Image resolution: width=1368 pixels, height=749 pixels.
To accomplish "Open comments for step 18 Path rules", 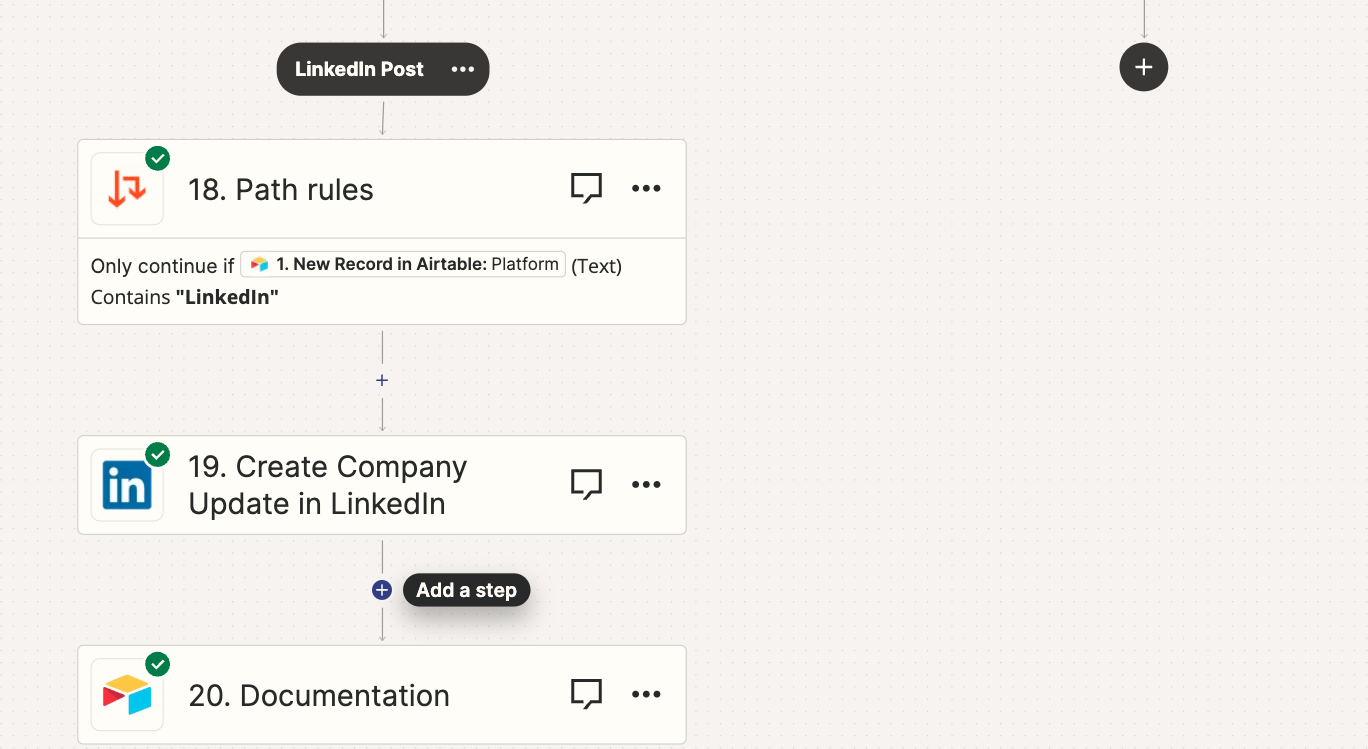I will click(x=586, y=188).
